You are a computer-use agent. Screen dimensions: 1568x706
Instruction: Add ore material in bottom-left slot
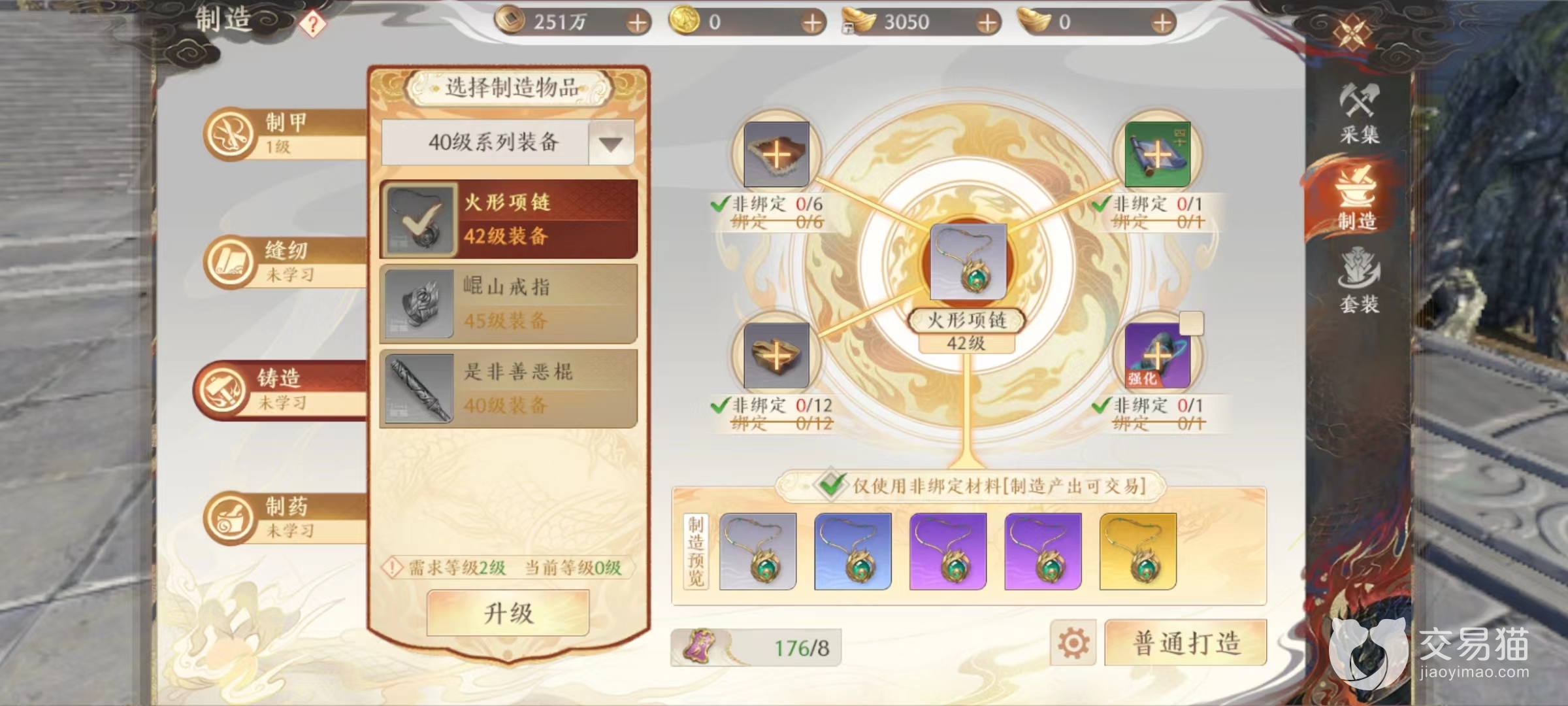coord(776,356)
